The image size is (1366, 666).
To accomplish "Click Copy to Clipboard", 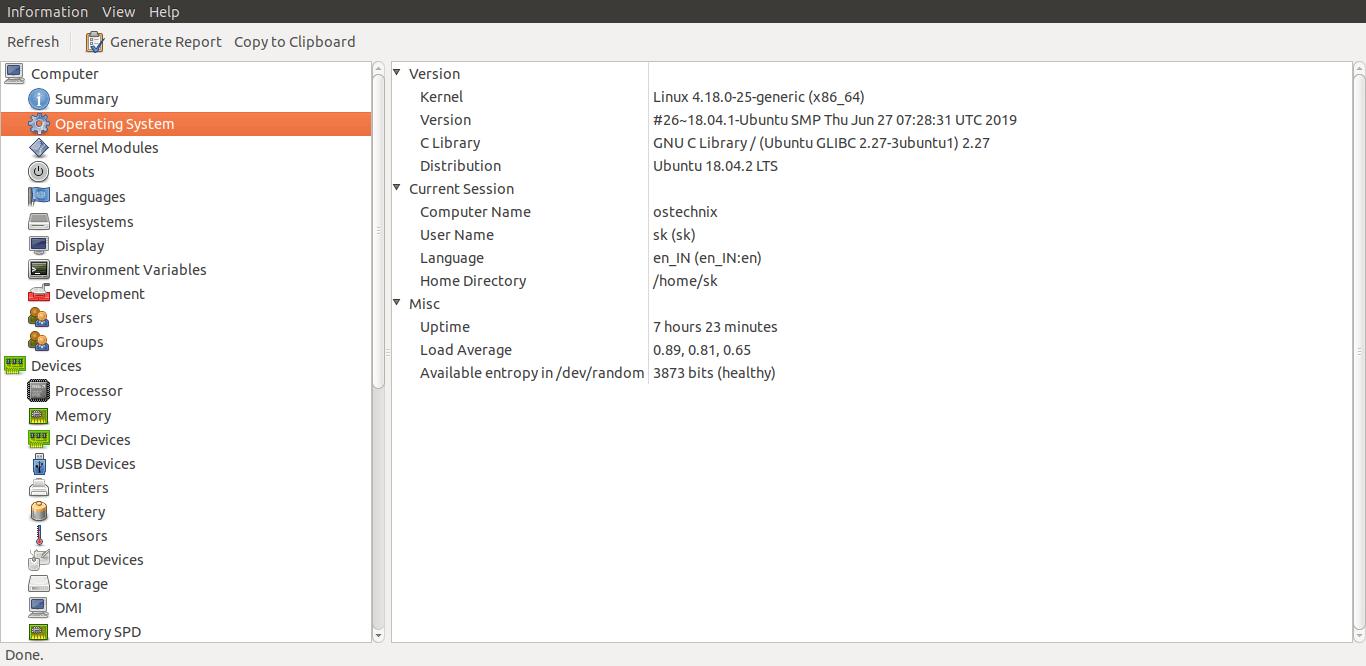I will click(294, 41).
